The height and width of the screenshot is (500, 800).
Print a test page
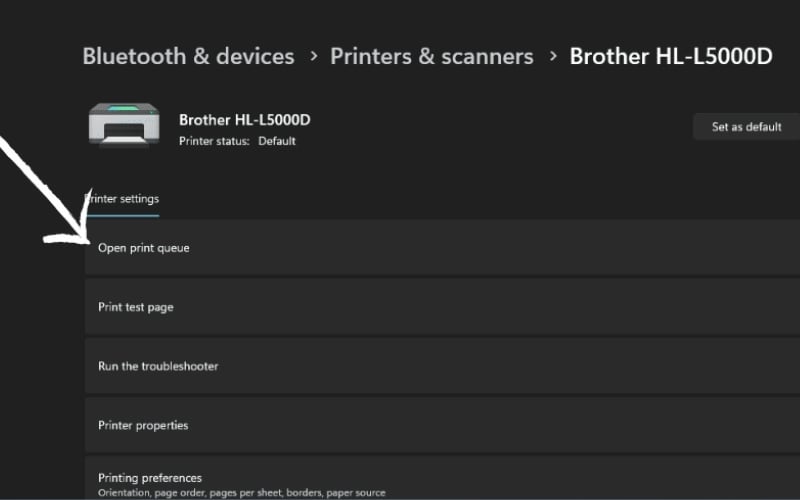(135, 307)
